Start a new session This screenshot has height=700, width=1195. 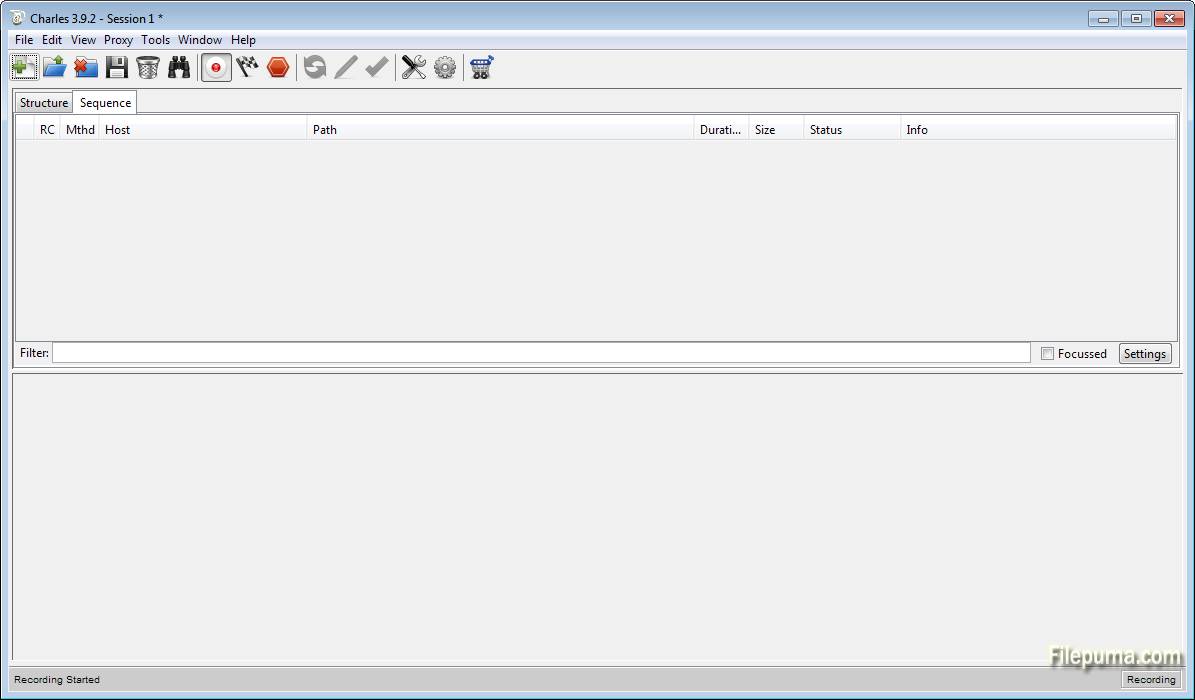(x=22, y=67)
